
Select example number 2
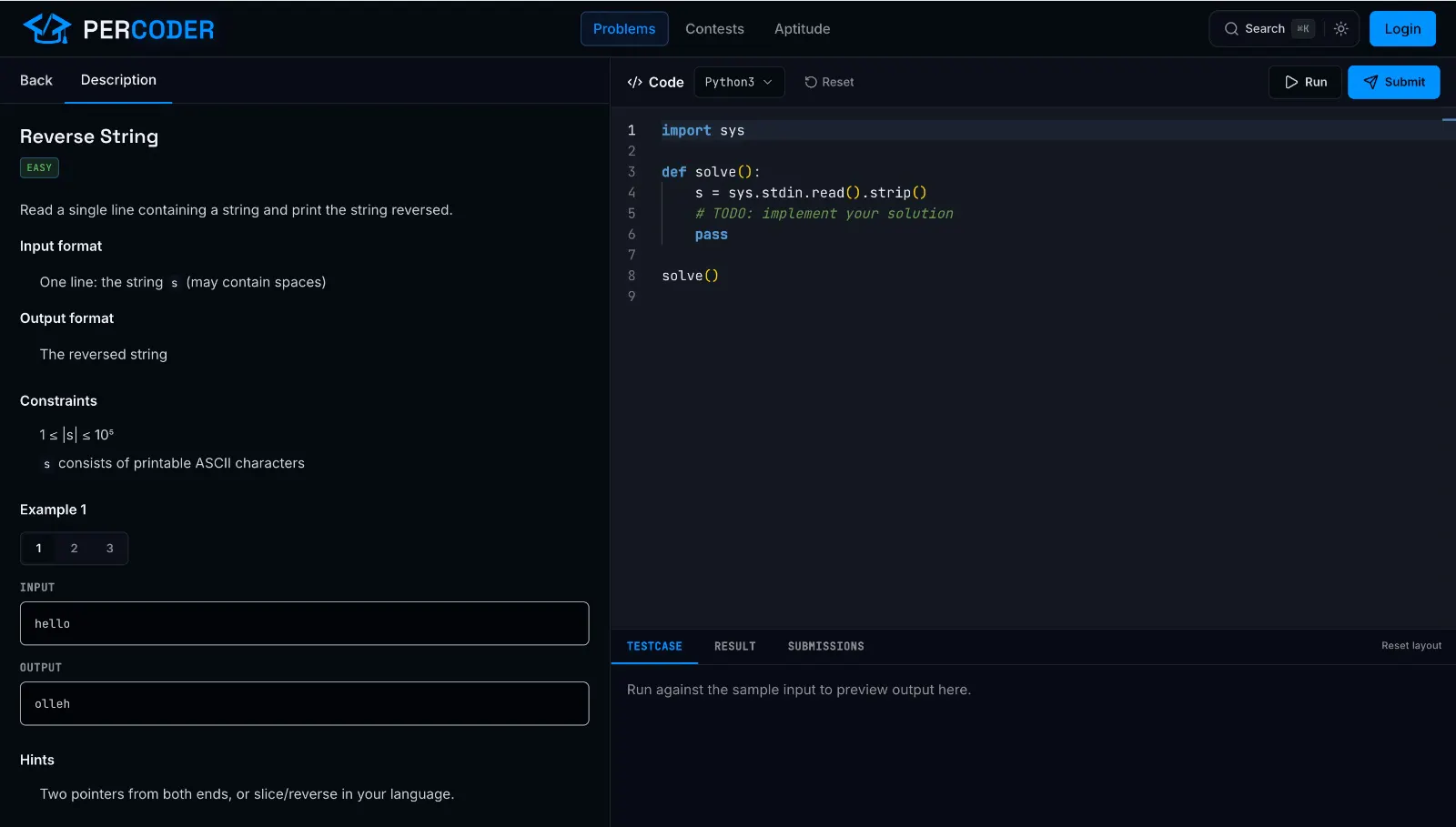click(75, 549)
